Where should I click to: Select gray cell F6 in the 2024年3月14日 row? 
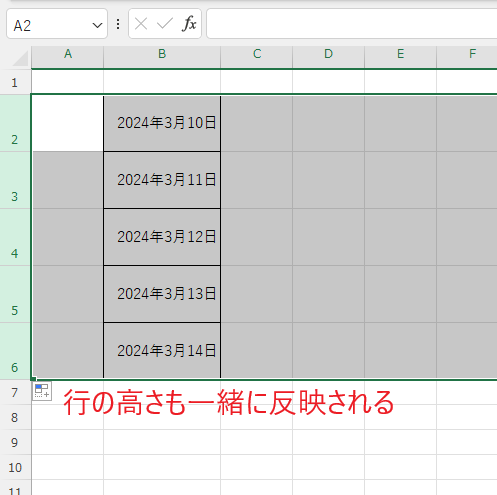467,351
